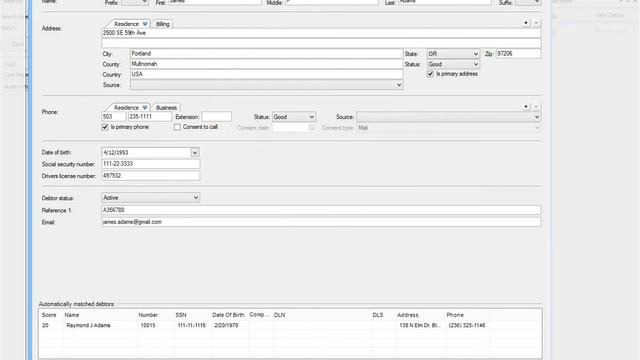Click the Date Of Birth column header
Viewport: 640px width, 360px height.
(228, 315)
